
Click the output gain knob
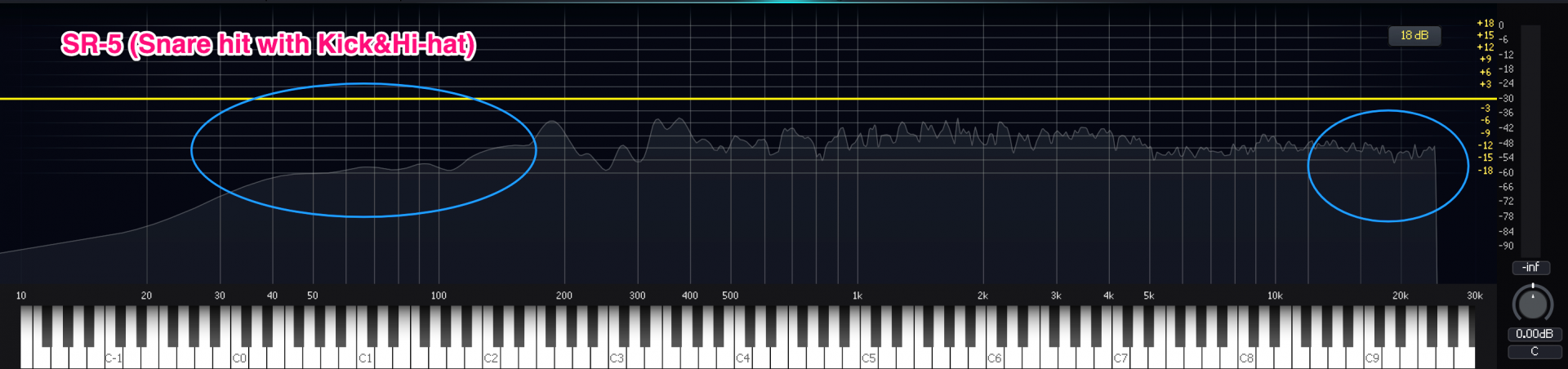pos(1533,305)
